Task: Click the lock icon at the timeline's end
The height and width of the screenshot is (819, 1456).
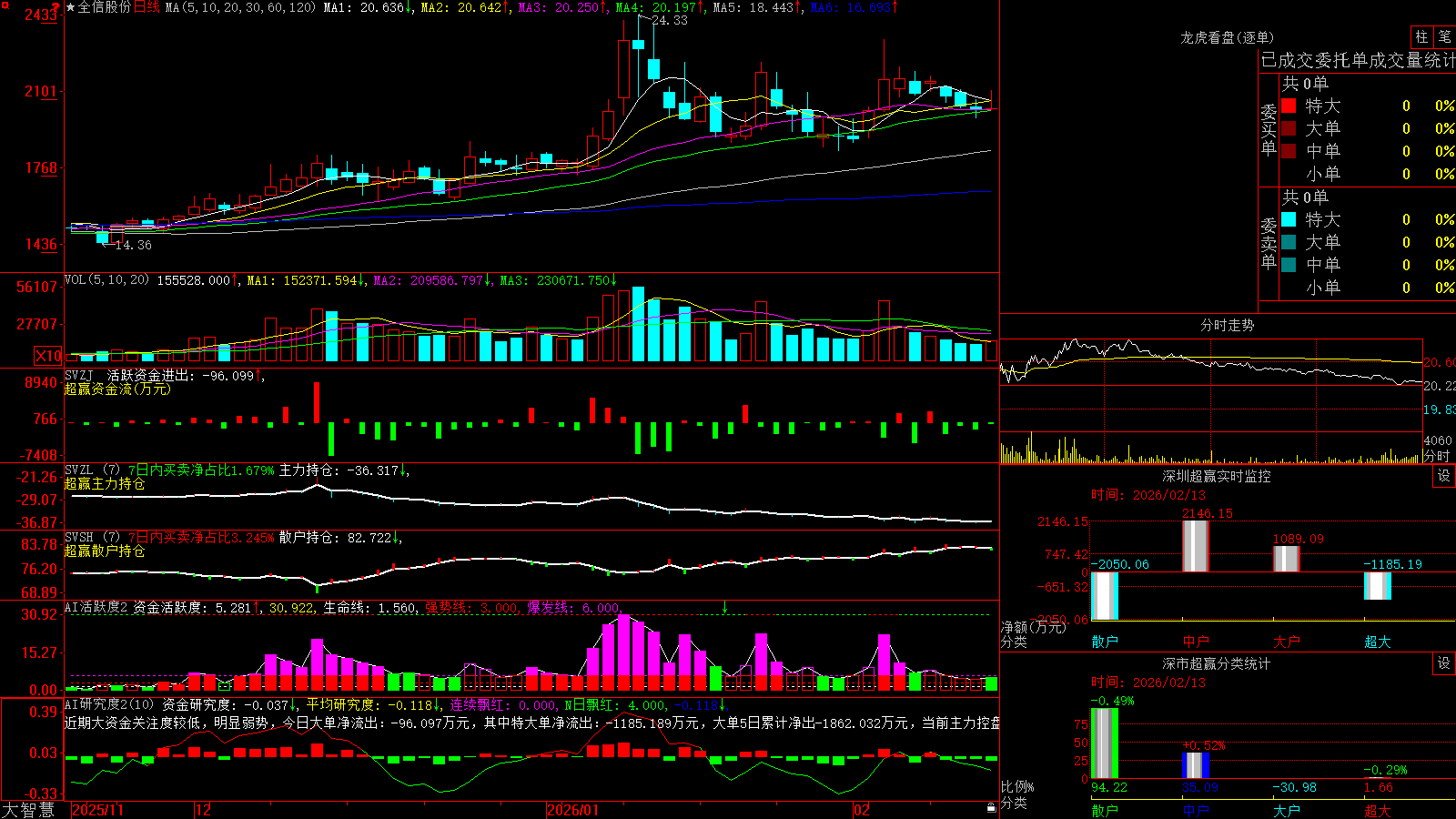Action: (992, 808)
